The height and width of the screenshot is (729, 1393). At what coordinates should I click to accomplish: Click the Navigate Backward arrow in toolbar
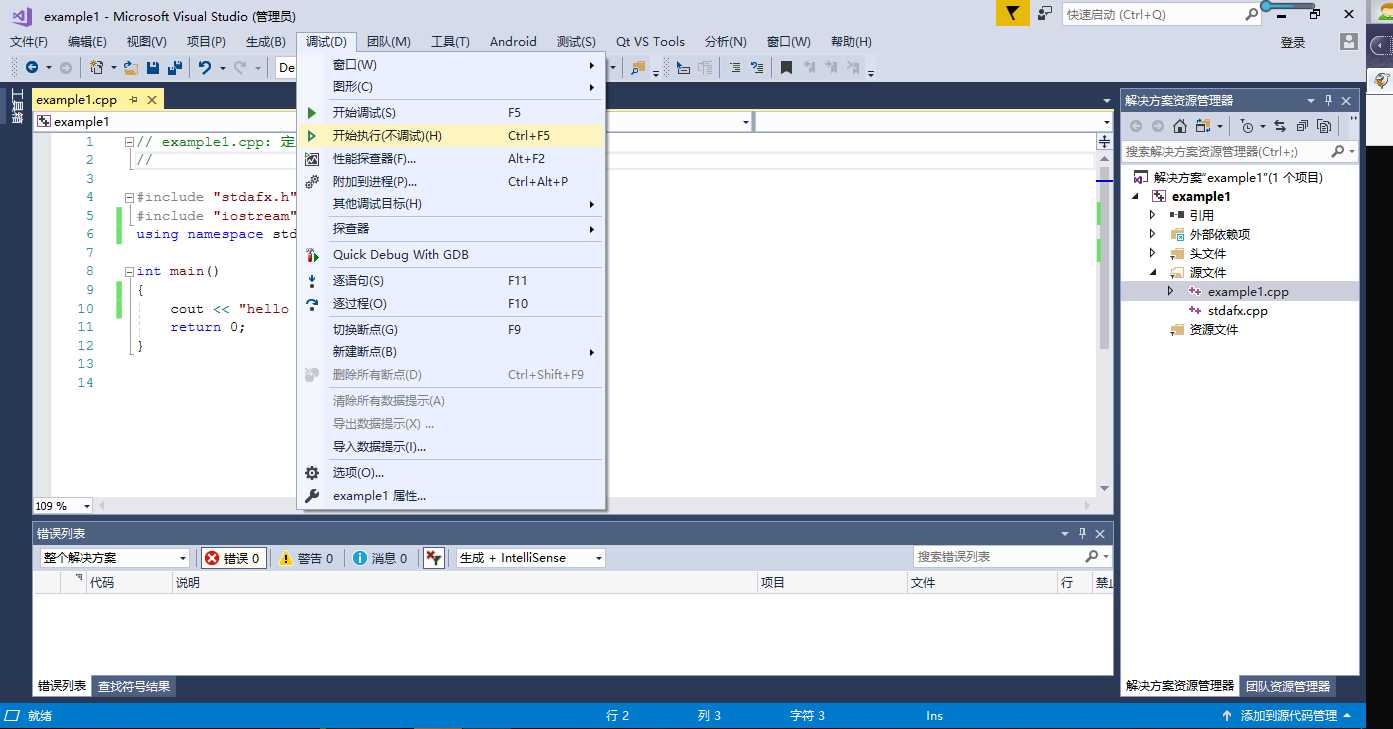[x=32, y=67]
